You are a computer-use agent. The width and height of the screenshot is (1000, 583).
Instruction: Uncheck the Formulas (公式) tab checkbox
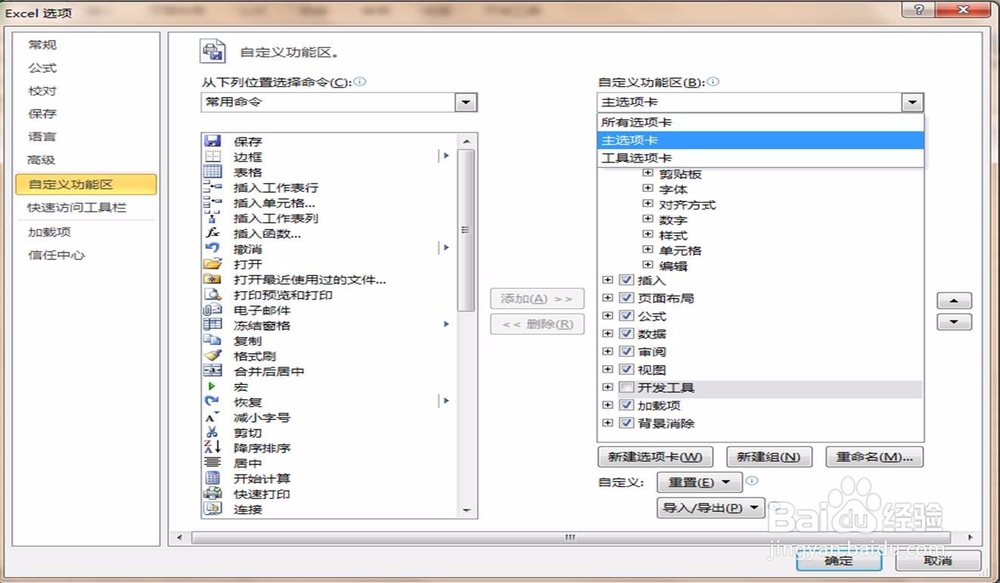[626, 316]
